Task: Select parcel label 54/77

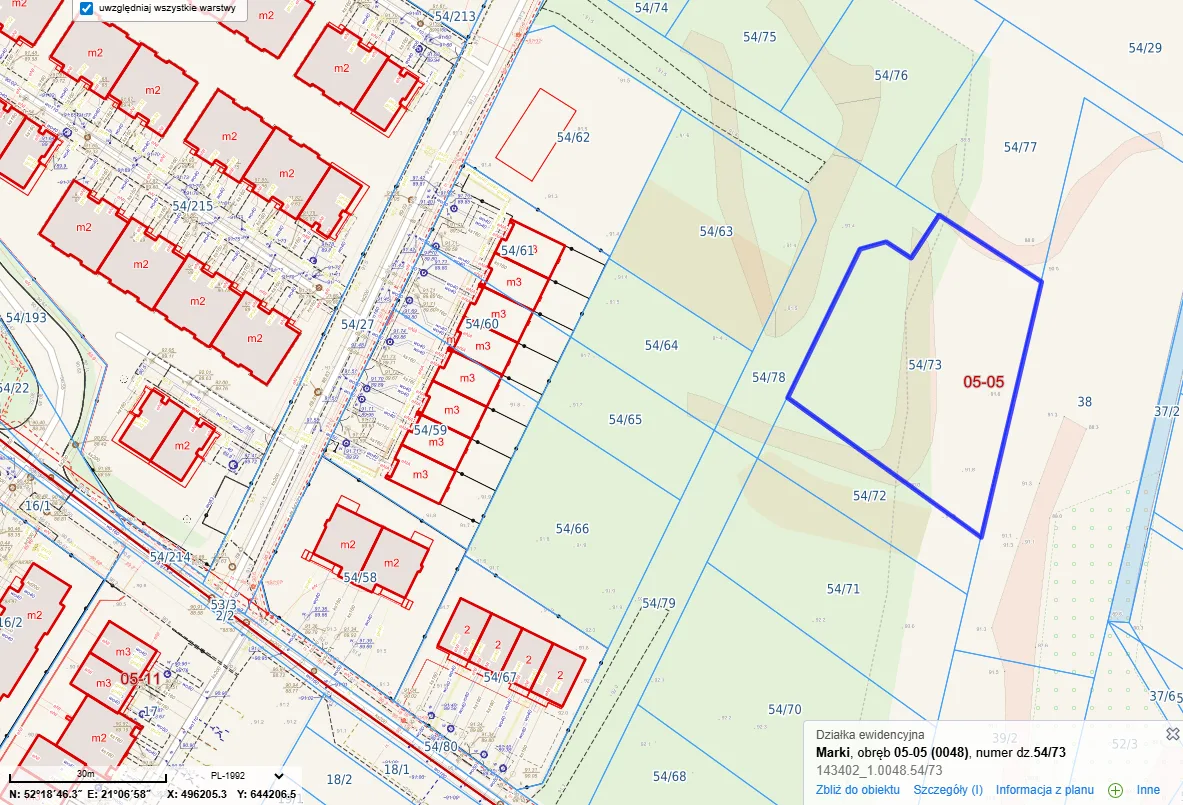Action: [1020, 147]
